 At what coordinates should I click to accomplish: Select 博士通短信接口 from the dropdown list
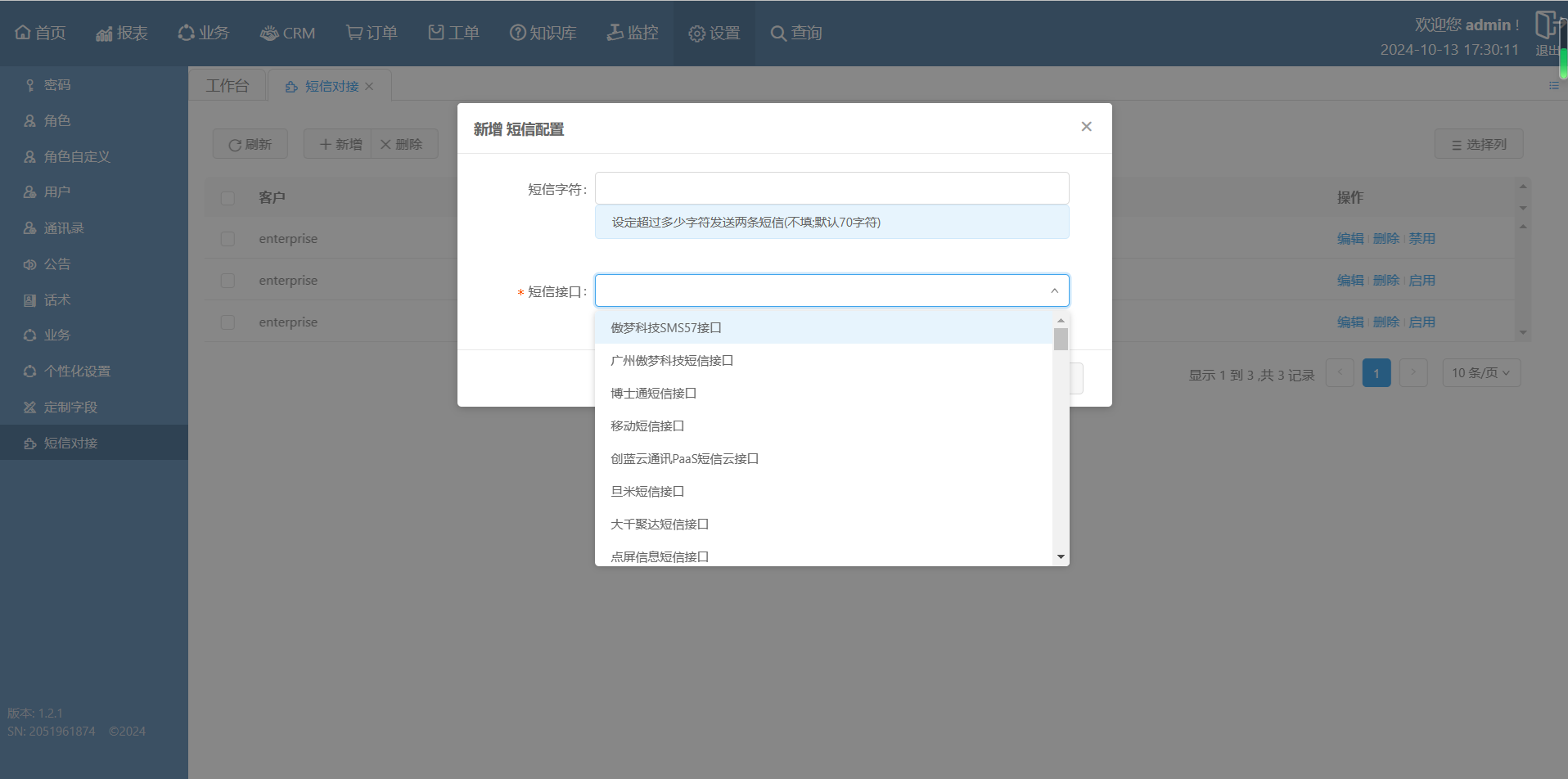click(653, 394)
